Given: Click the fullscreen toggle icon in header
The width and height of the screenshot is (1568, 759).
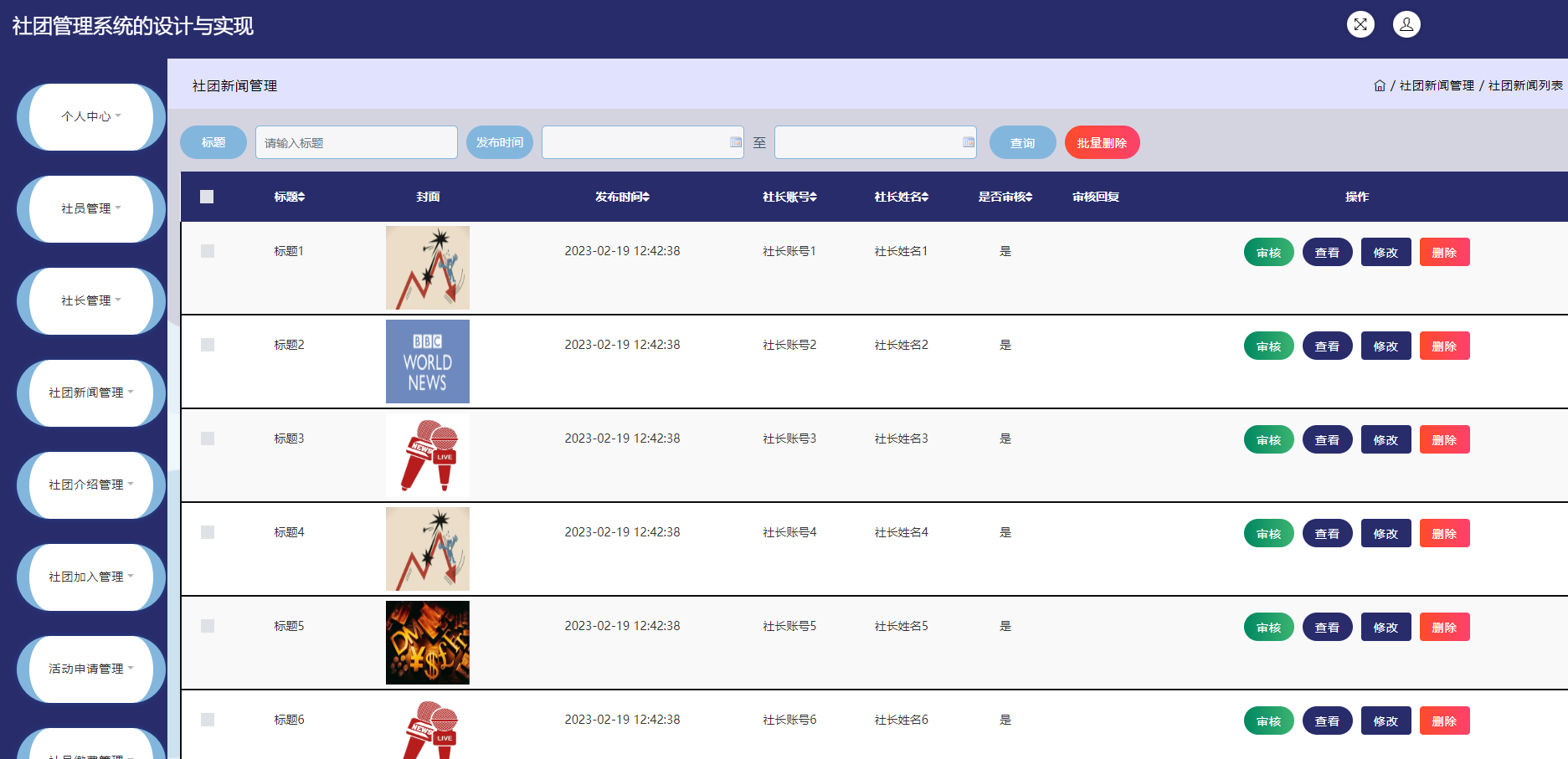Looking at the screenshot, I should [x=1360, y=24].
